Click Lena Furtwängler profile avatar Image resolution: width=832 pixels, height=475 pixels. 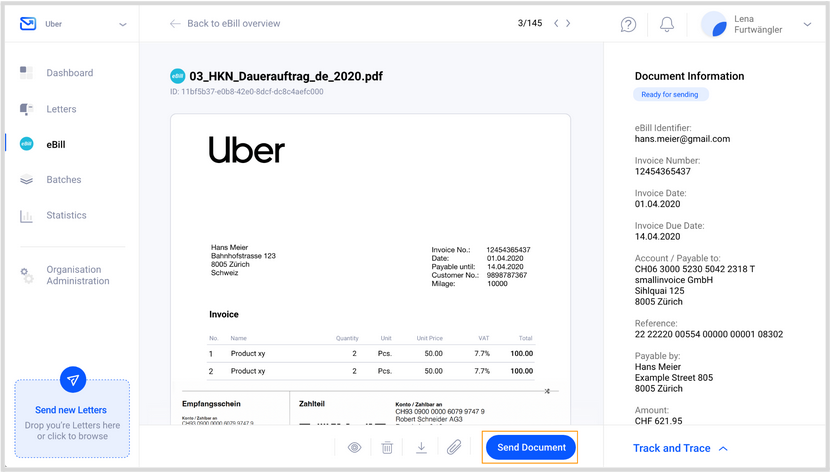[x=714, y=24]
